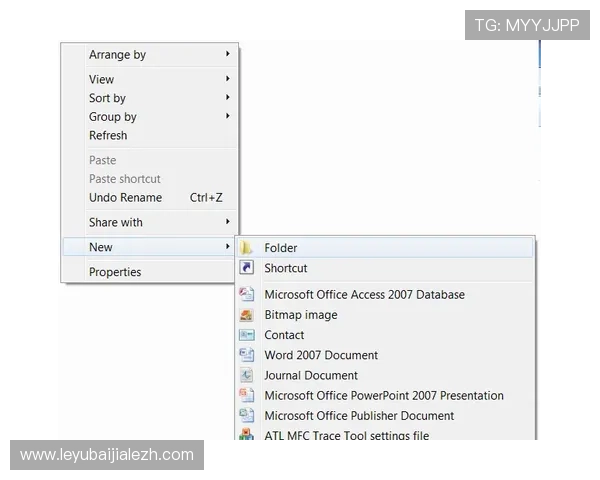The width and height of the screenshot is (600, 480).
Task: Click the Word 2007 Document icon
Action: pos(247,355)
